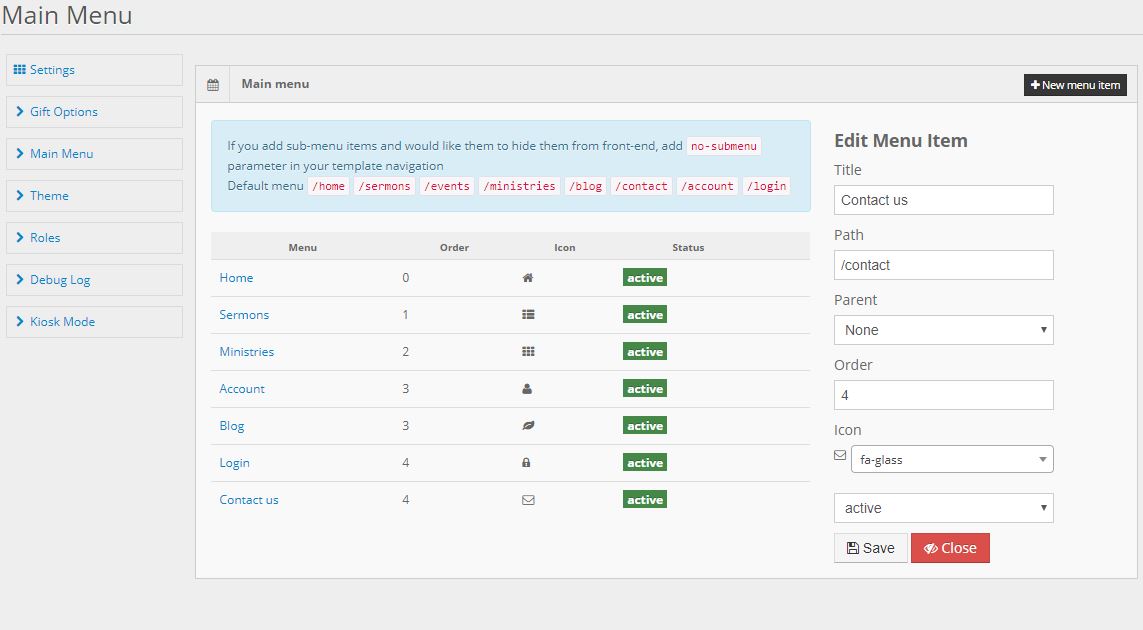Click the home icon in Home row
Viewport: 1143px width, 630px height.
pyautogui.click(x=528, y=278)
